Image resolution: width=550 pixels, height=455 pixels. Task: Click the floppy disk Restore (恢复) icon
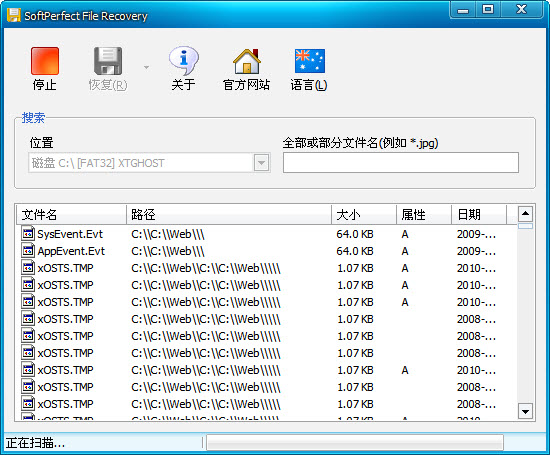click(x=108, y=61)
